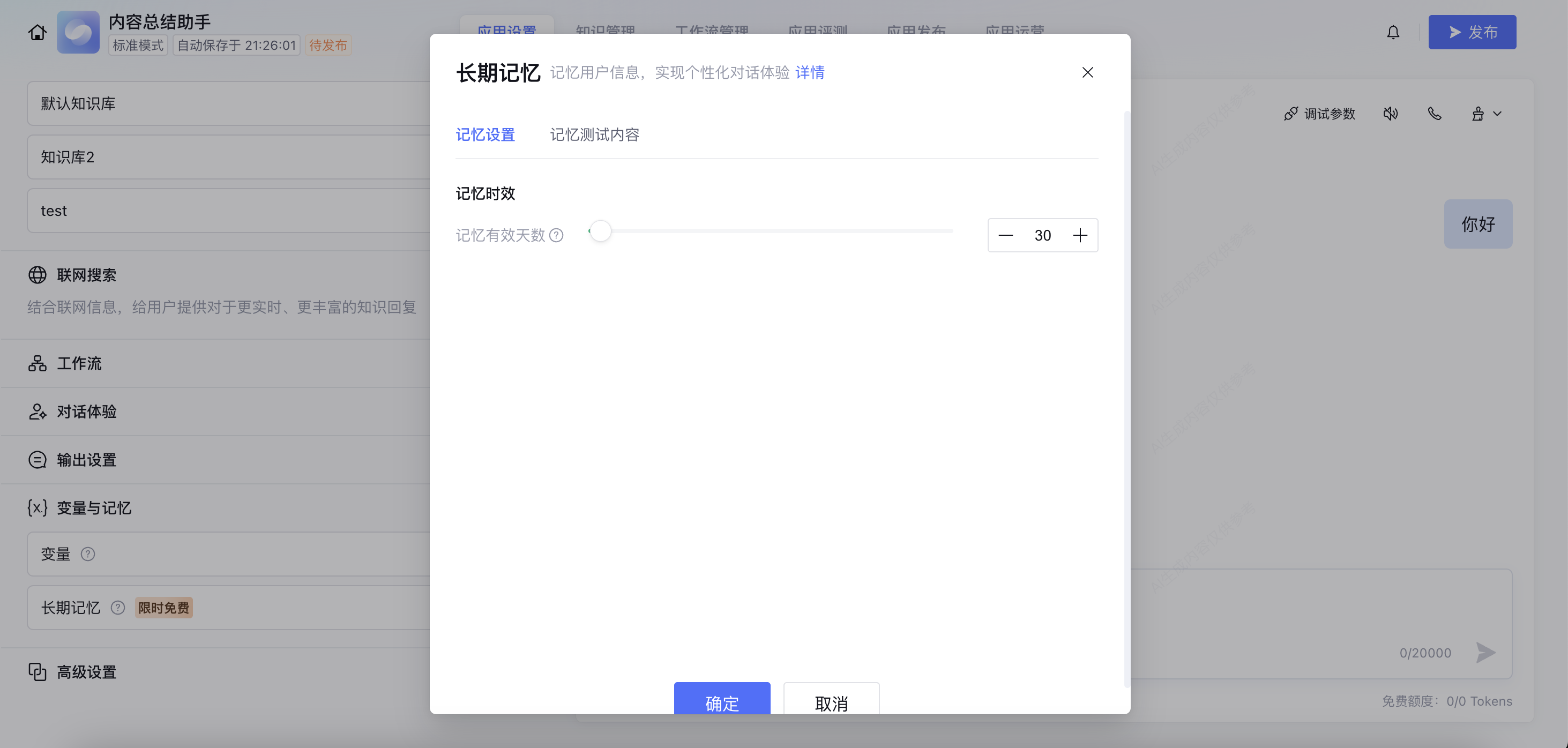The height and width of the screenshot is (748, 1568).
Task: Expand the 高级设置 section
Action: point(86,672)
